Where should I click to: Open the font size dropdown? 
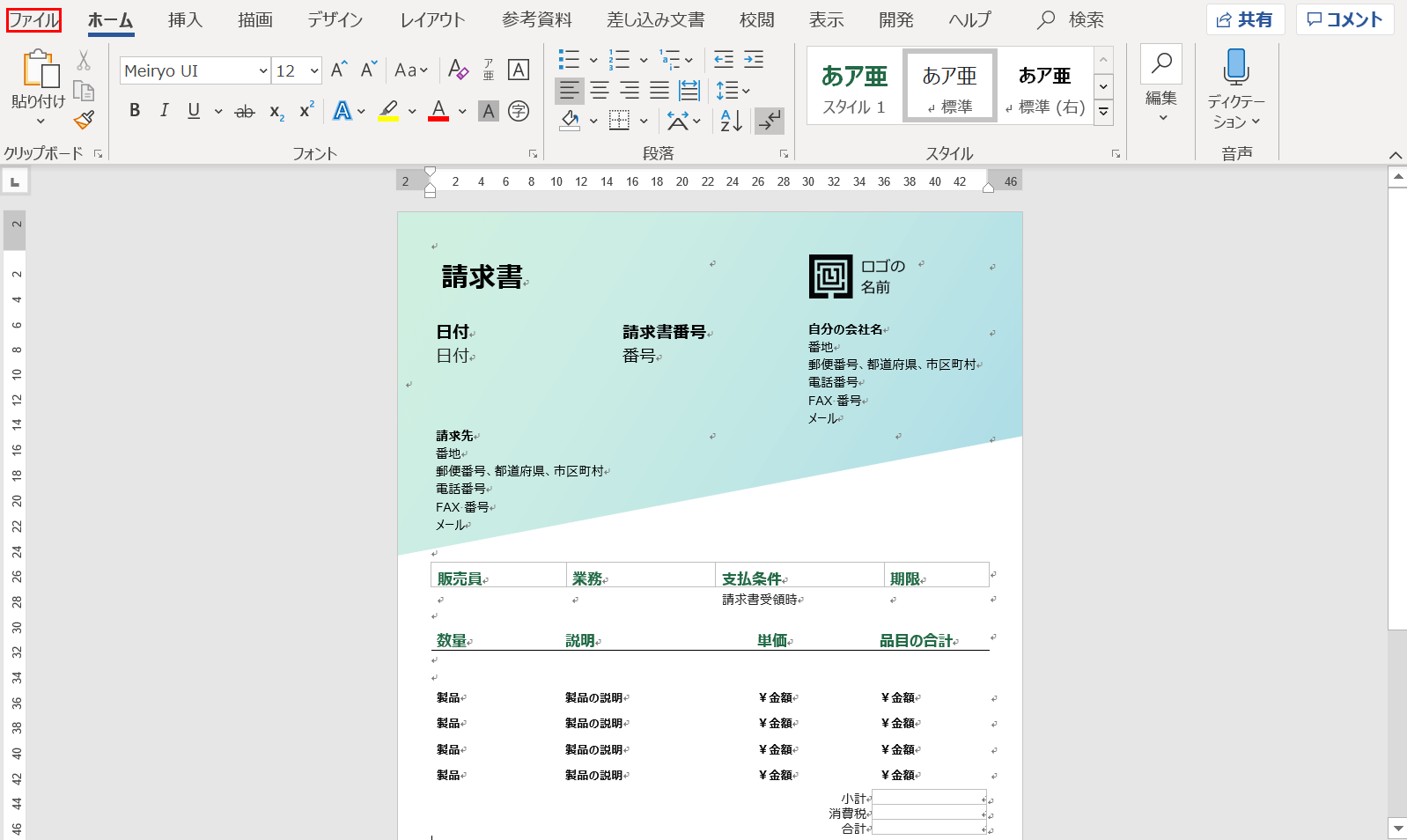point(314,71)
